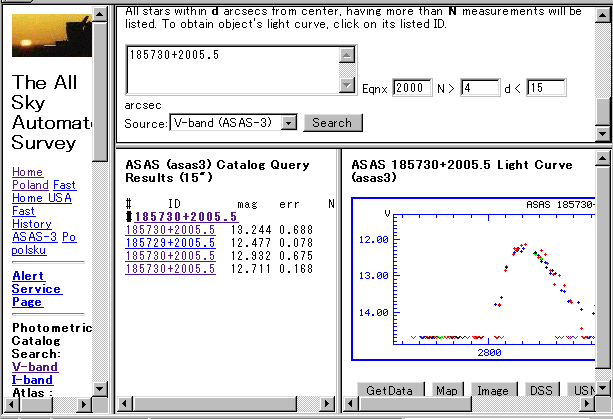The image size is (613, 419).
Task: Click the sidebar vertical scrollbar thumb
Action: (x=100, y=91)
